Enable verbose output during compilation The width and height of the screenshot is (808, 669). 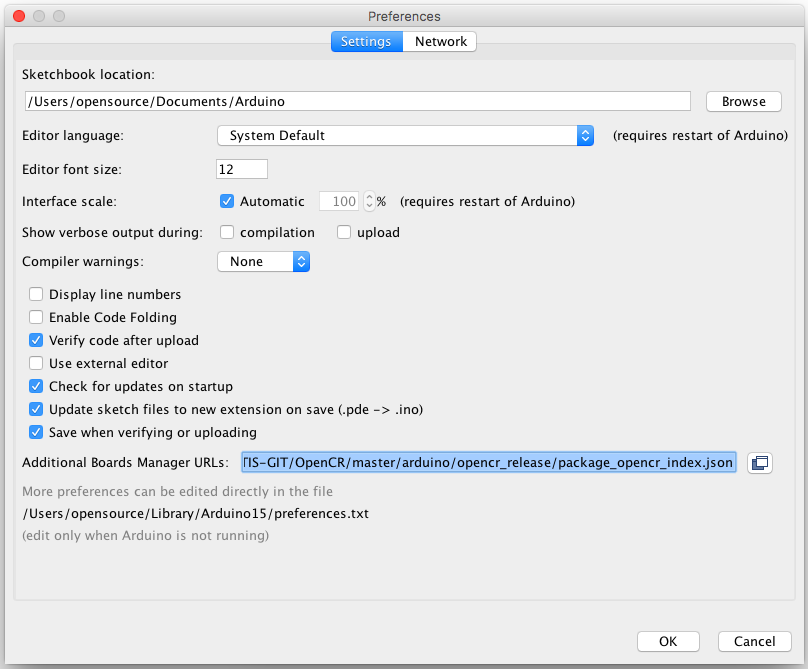[x=227, y=232]
